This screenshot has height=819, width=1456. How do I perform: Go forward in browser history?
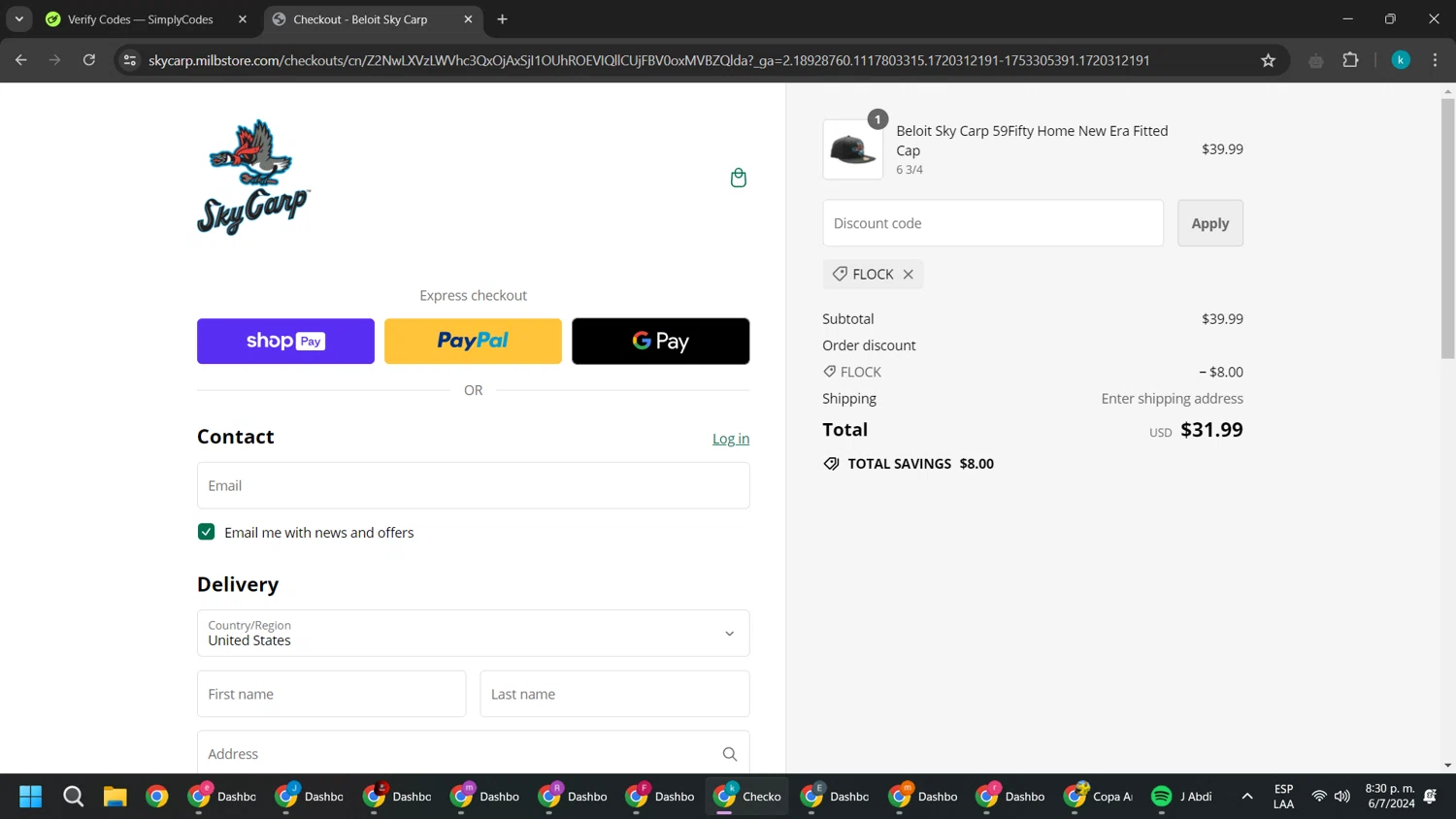click(x=55, y=60)
